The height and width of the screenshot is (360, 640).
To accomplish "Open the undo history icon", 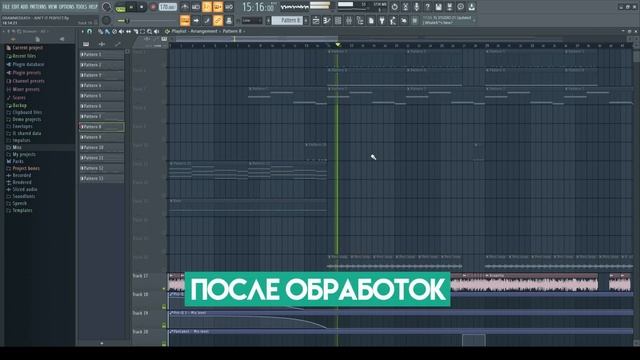I will pyautogui.click(x=394, y=7).
